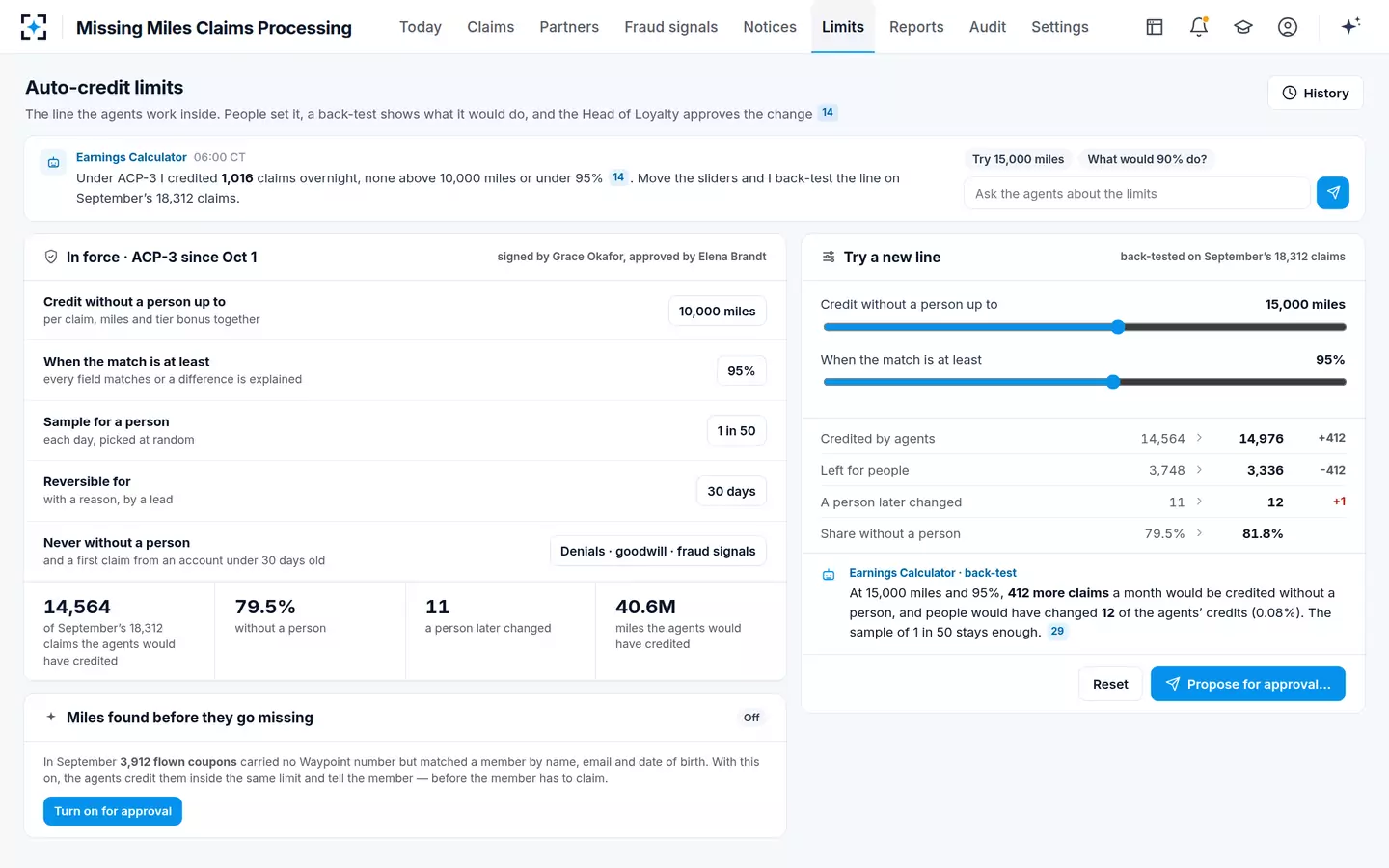Viewport: 1389px width, 868px height.
Task: Select the What would 90% do? suggestion
Action: (1147, 159)
